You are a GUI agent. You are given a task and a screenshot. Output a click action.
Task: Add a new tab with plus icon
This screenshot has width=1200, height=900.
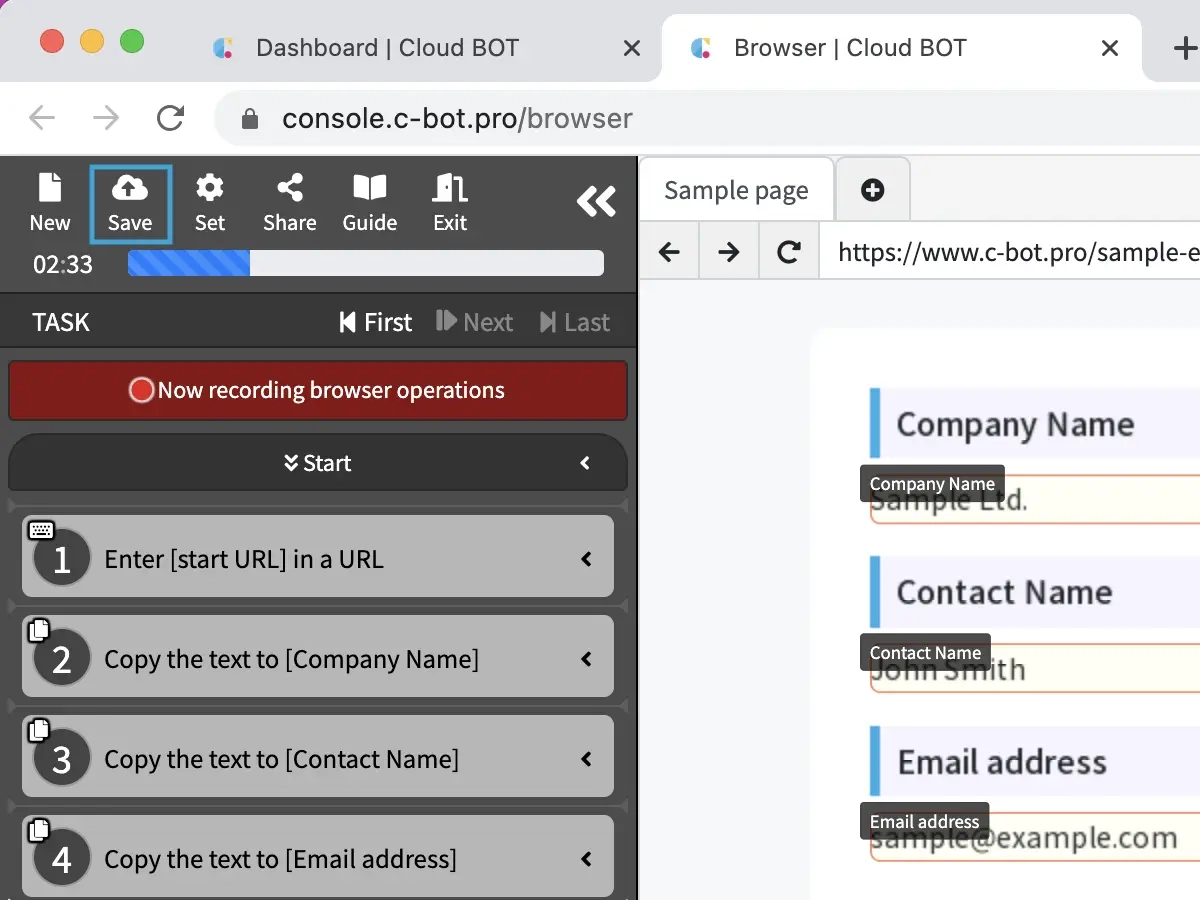pos(872,190)
